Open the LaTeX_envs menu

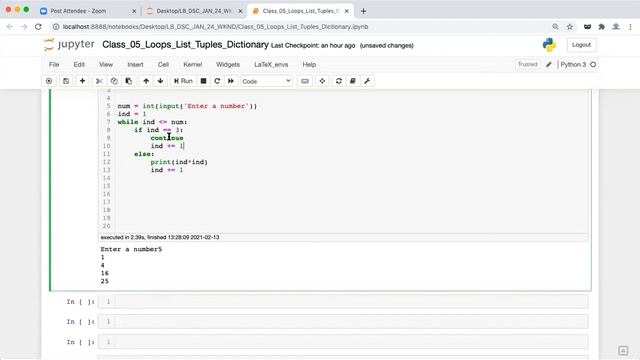(271, 64)
